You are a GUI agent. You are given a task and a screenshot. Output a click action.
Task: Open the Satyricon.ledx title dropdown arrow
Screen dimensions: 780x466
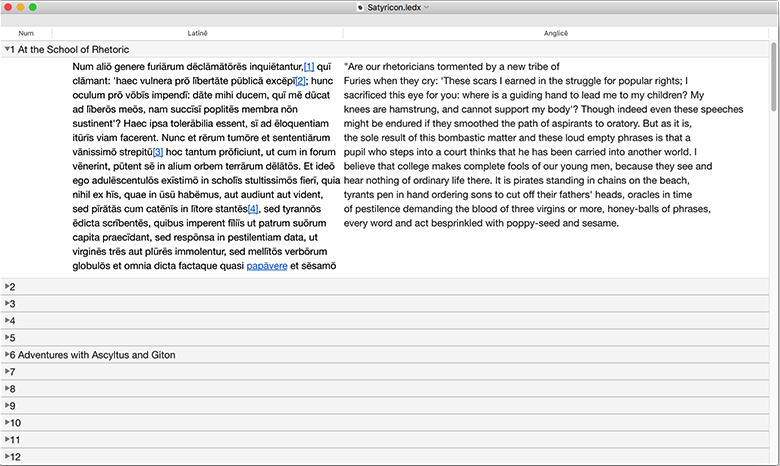coord(426,7)
